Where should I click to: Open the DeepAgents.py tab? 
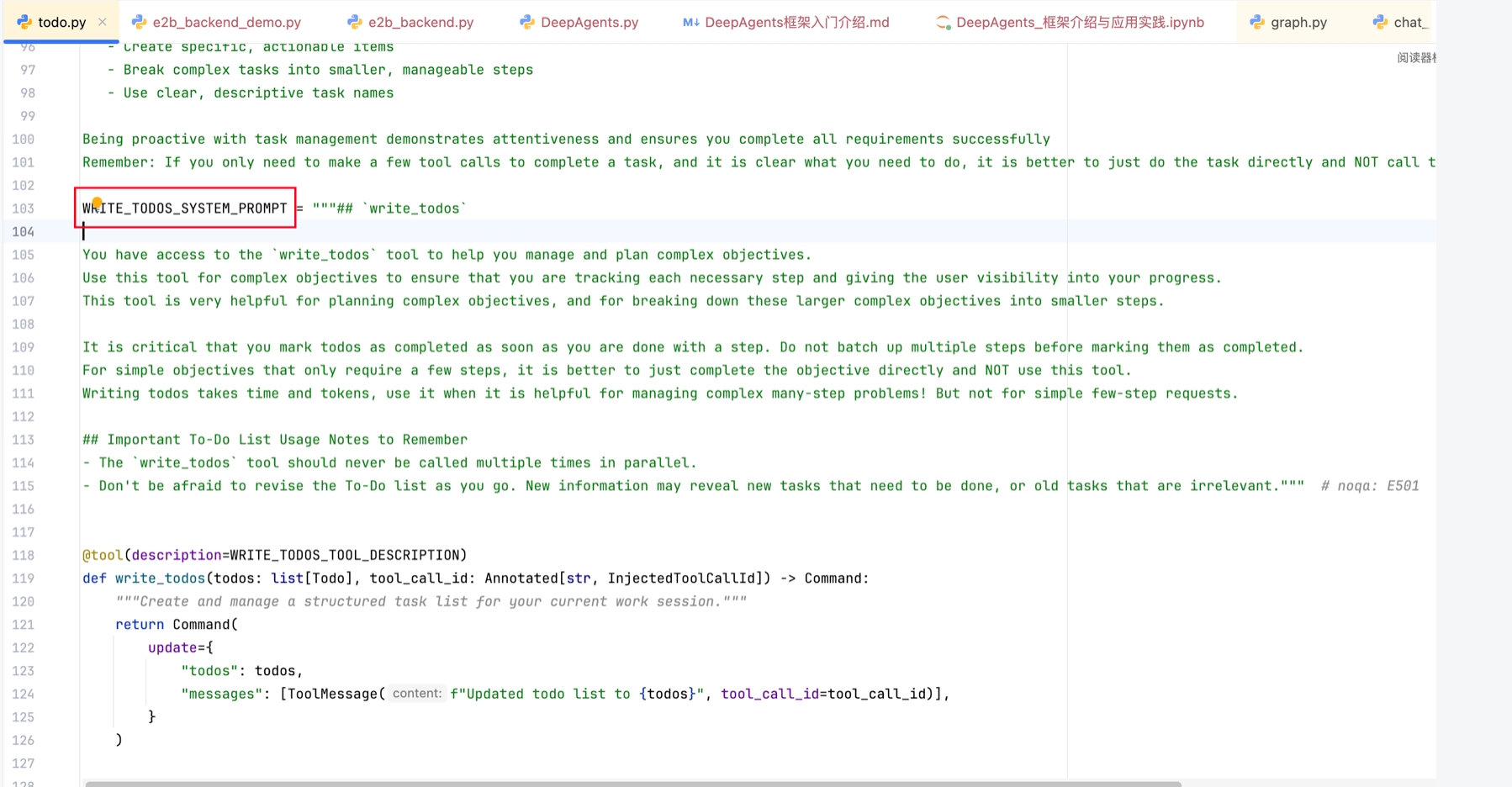[589, 22]
